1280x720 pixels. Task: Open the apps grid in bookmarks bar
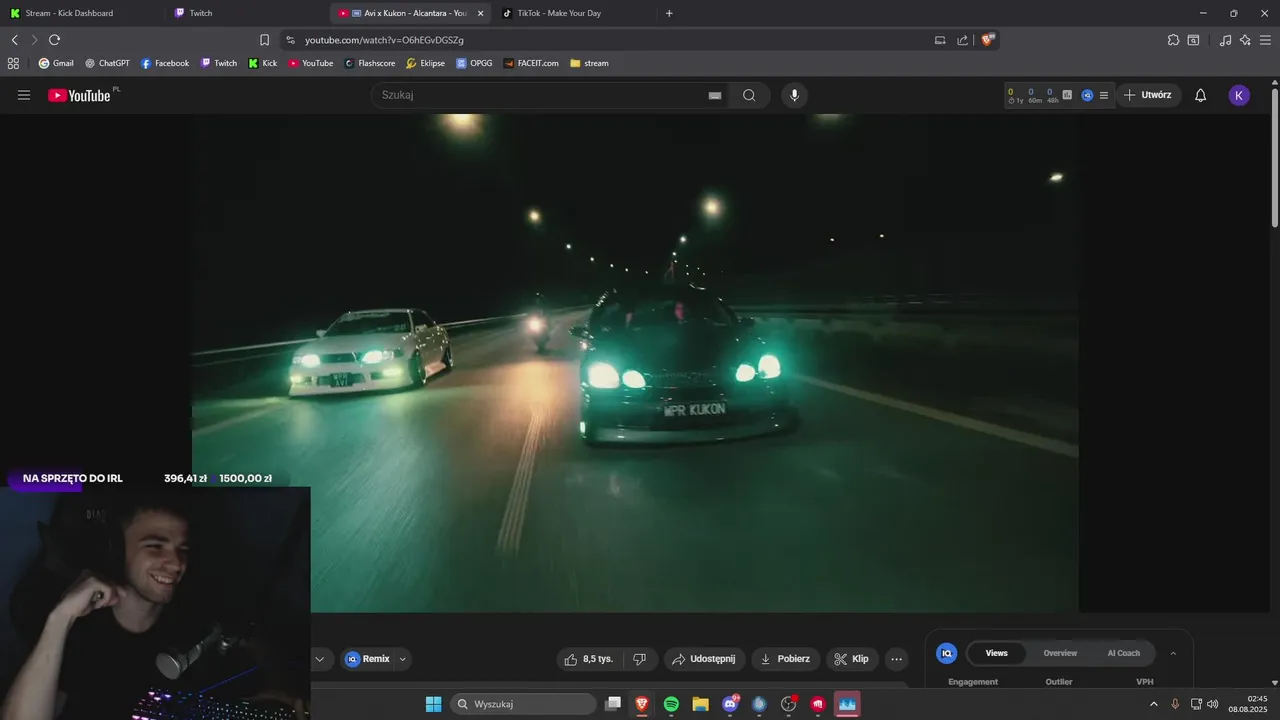13,63
